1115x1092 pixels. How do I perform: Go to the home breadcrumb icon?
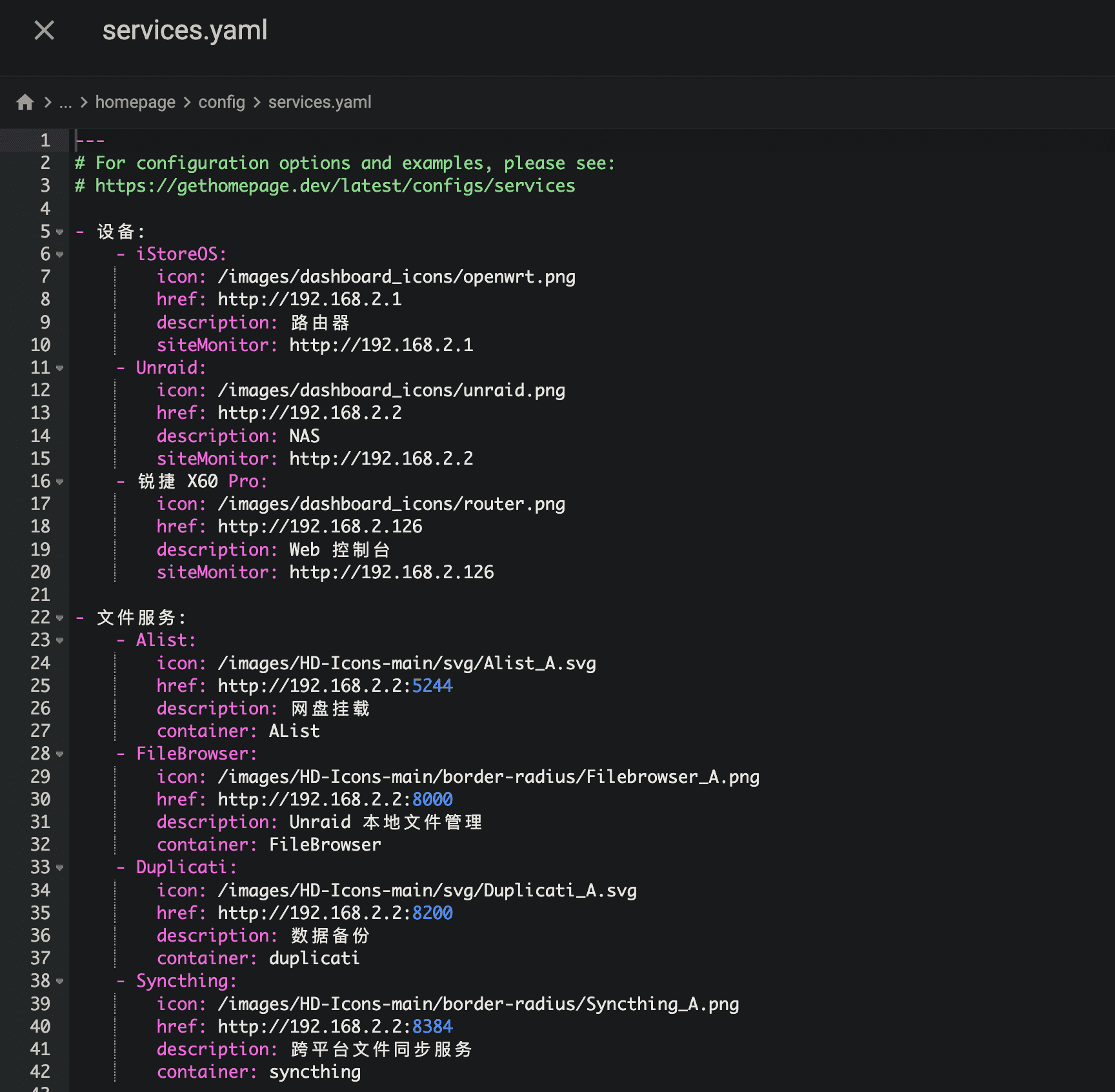(25, 103)
